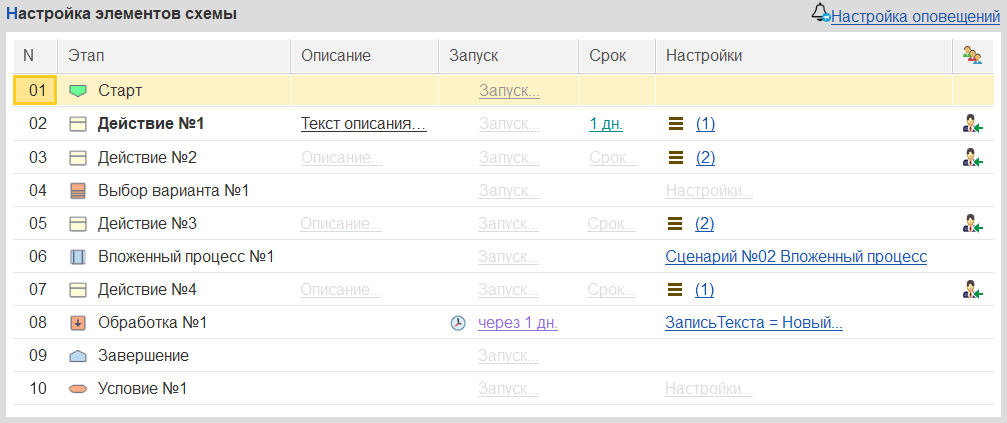The height and width of the screenshot is (423, 1007).
Task: Select row number 01 cell
Action: point(36,91)
